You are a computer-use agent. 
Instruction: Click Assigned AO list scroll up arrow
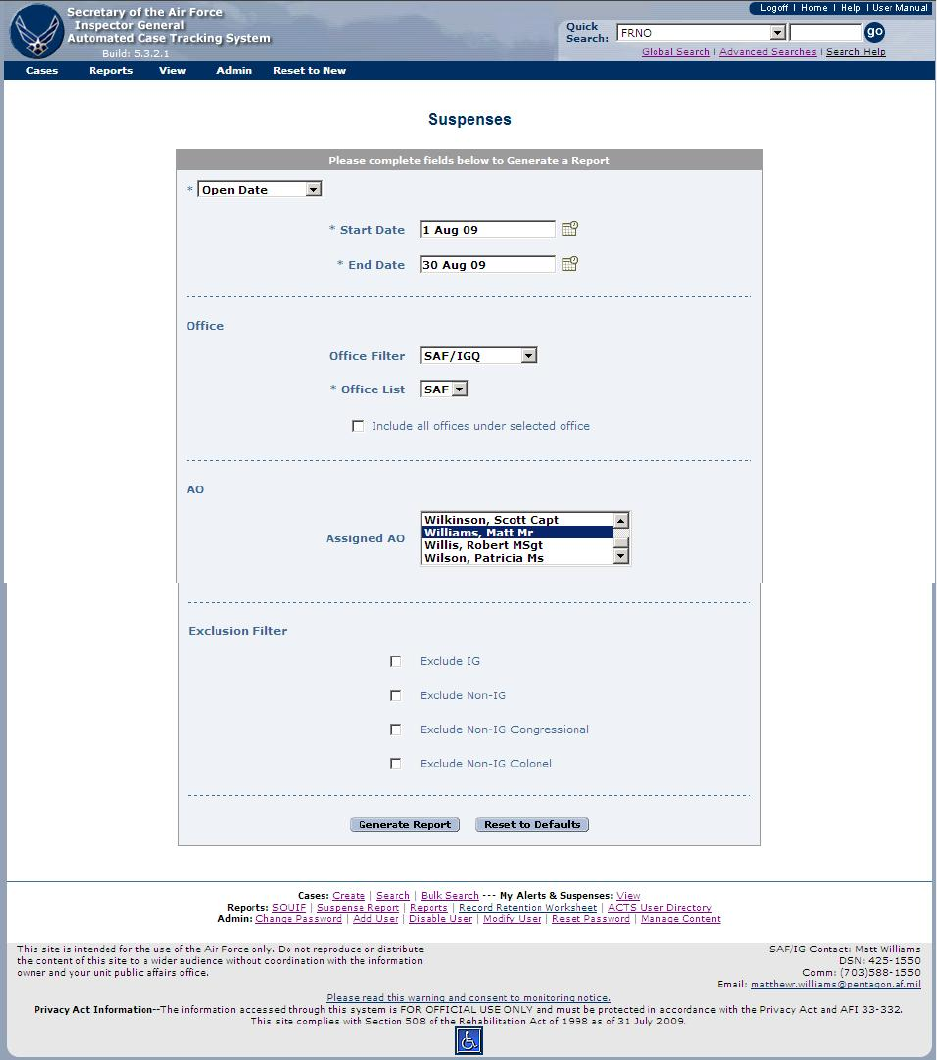pos(621,521)
